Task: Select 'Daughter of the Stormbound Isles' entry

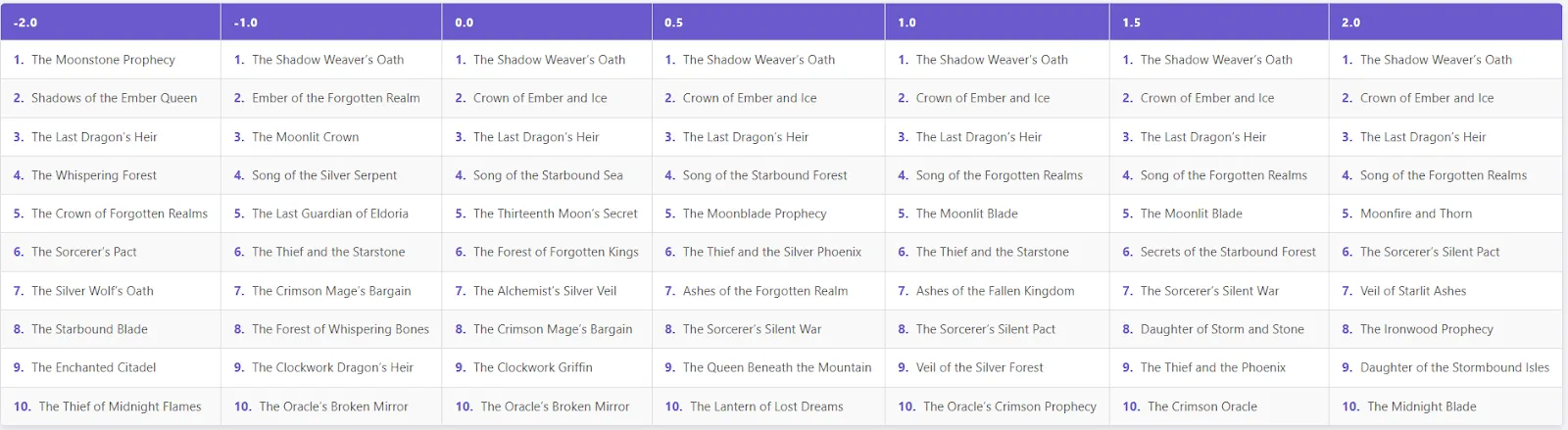Action: click(1454, 367)
